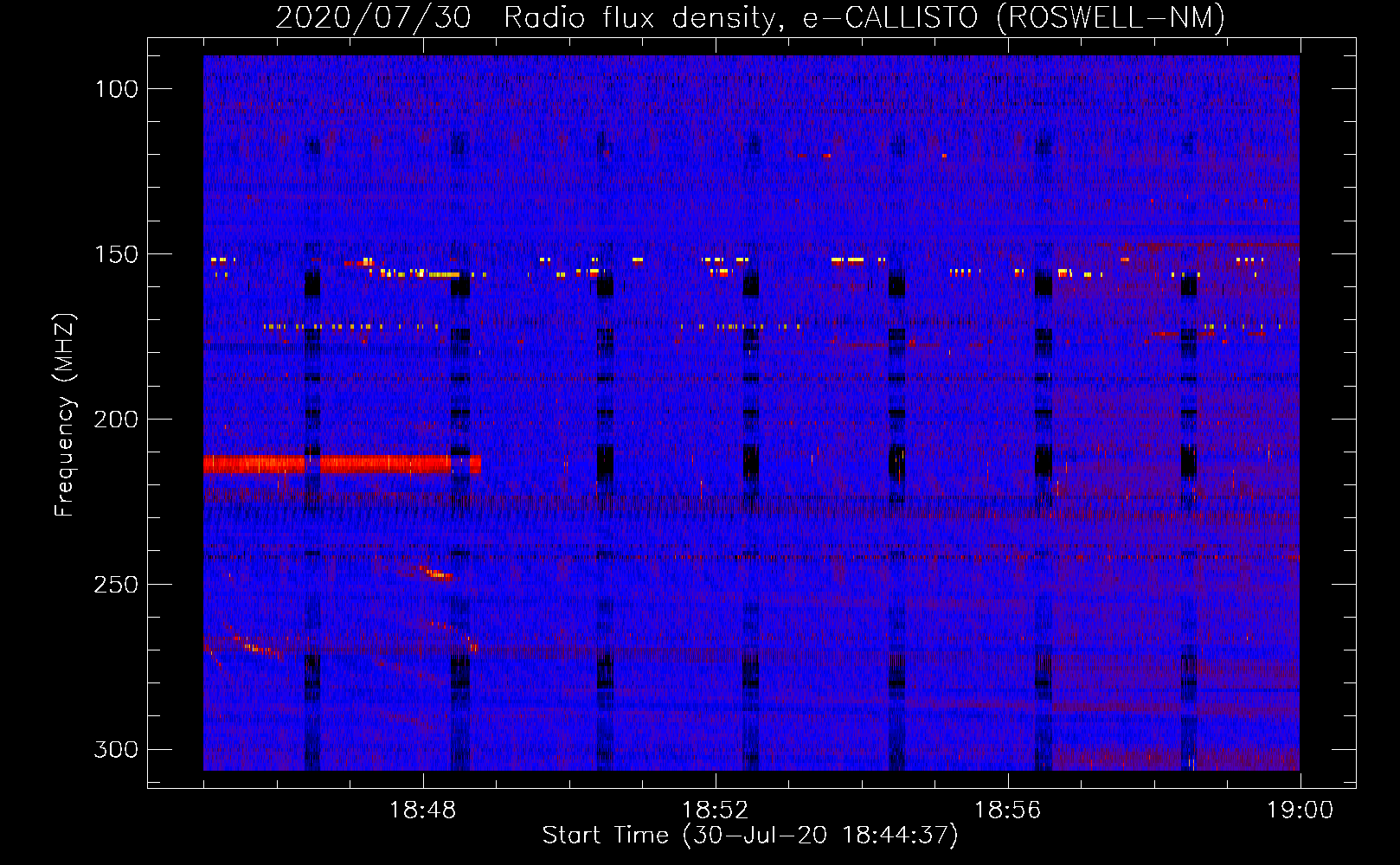Click the 19:00 time tick label
Screen dimensions: 1400x865
click(x=1300, y=811)
